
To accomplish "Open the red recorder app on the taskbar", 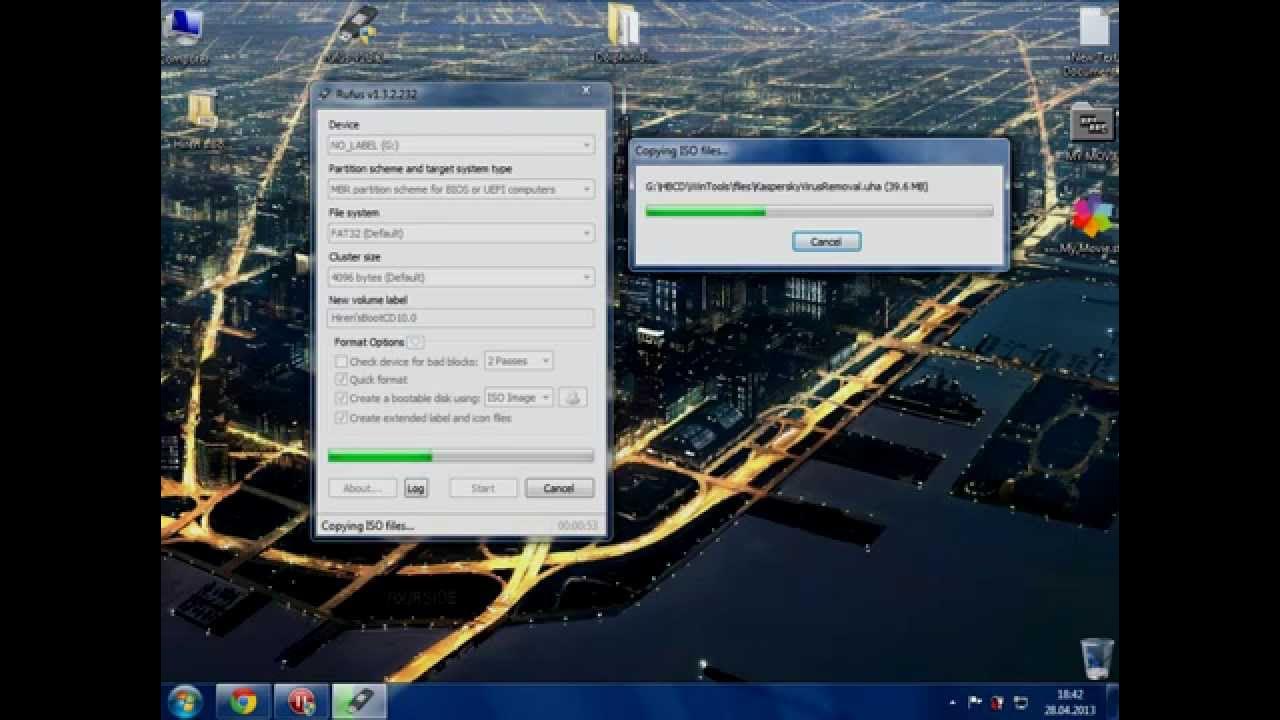I will (301, 701).
